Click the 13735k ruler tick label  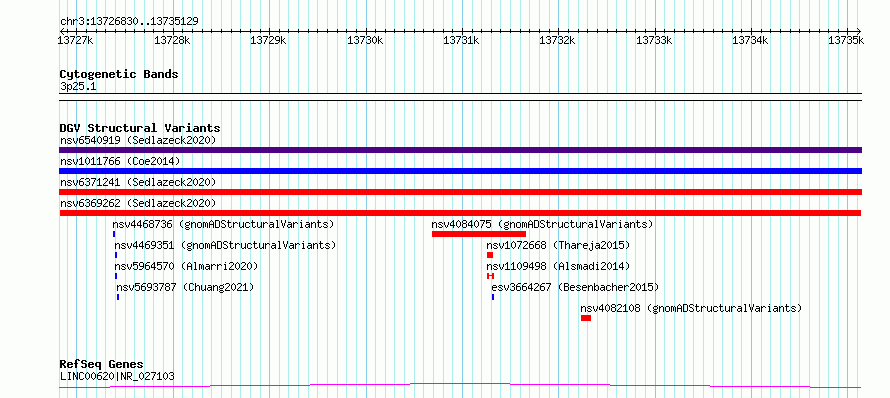(x=846, y=40)
